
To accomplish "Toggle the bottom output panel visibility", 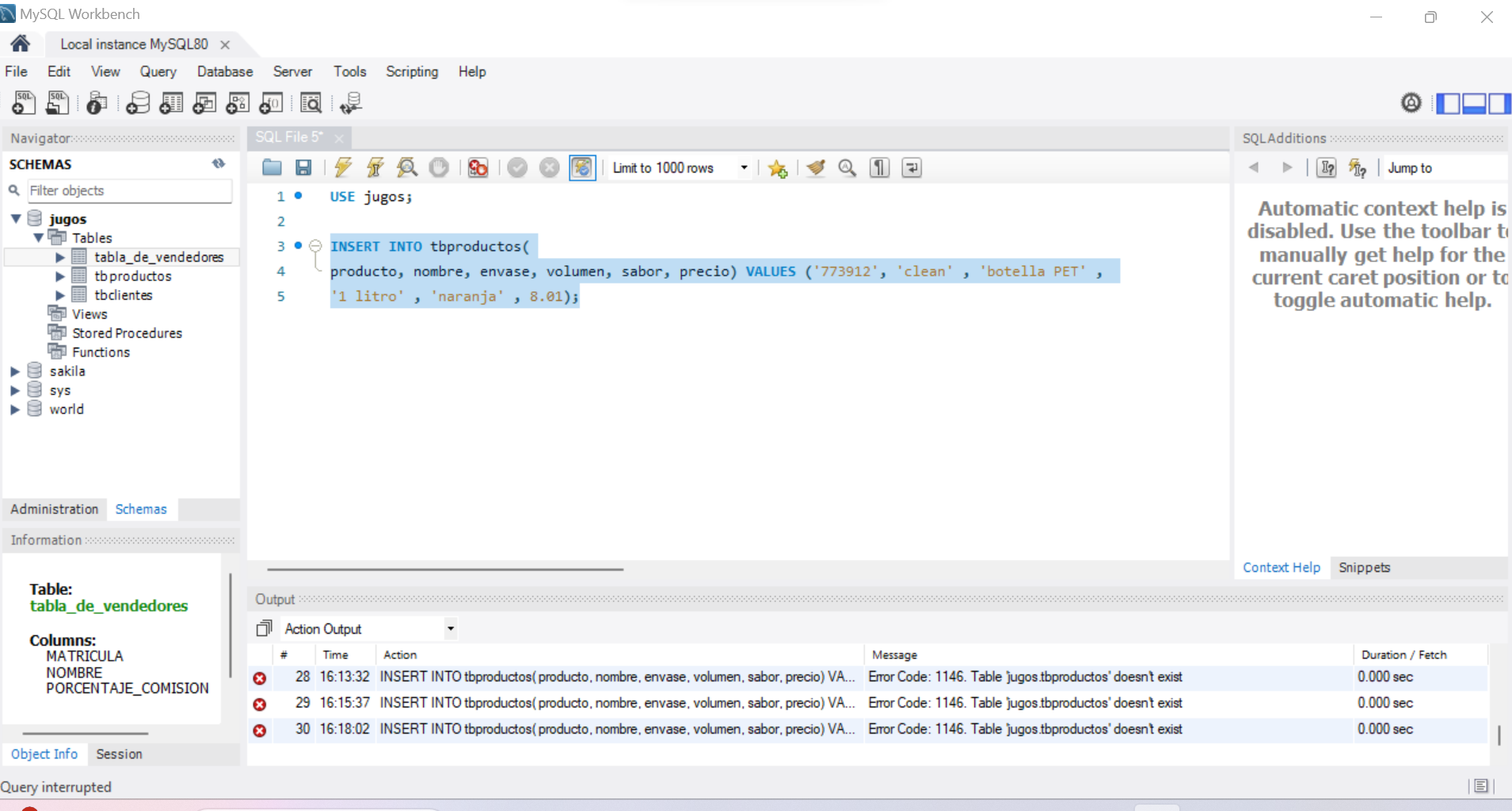I will [x=1473, y=104].
